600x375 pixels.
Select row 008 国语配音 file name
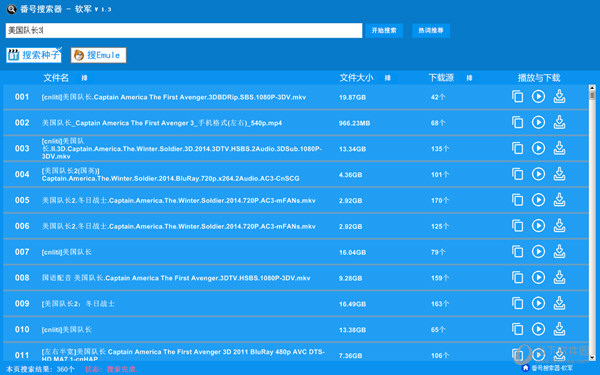176,278
